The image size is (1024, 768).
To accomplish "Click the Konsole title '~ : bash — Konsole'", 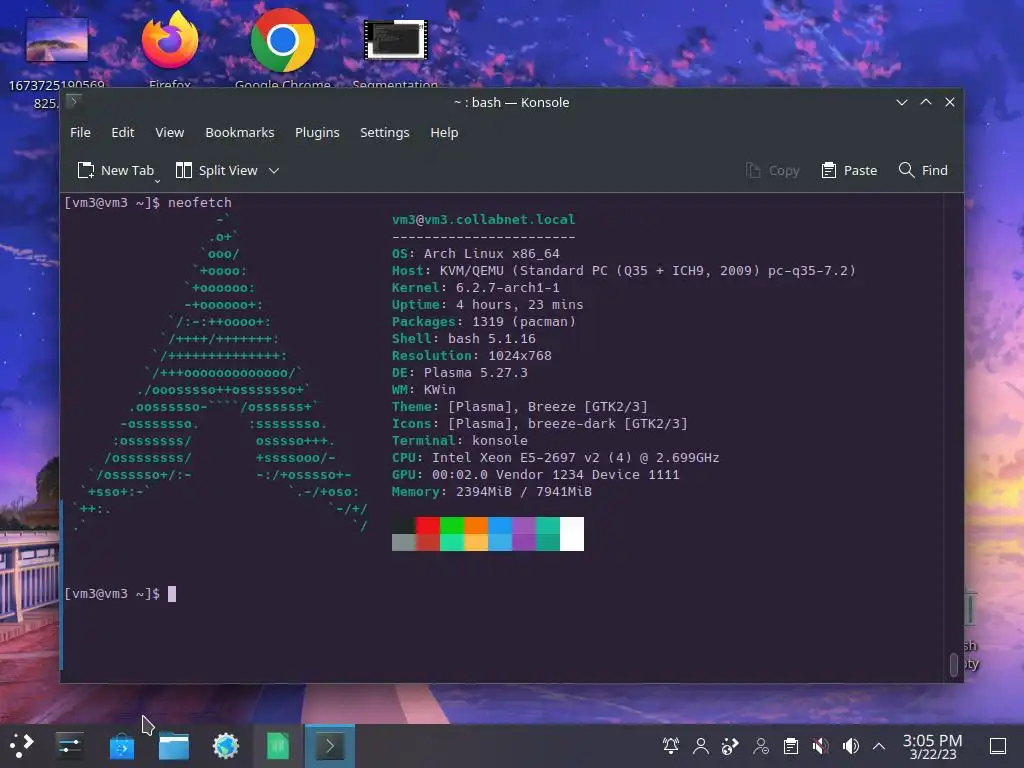I will [x=511, y=103].
